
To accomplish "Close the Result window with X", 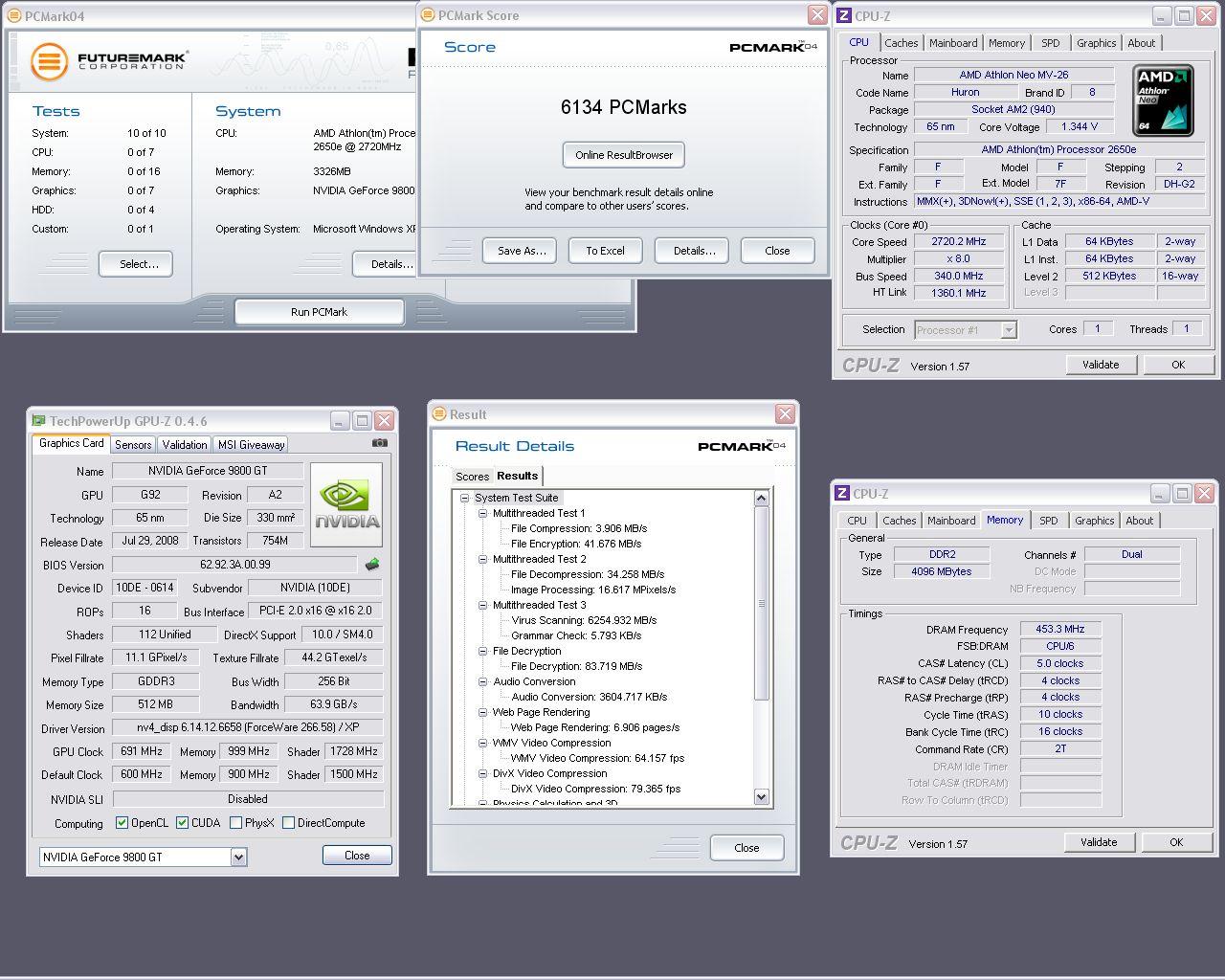I will 785,413.
